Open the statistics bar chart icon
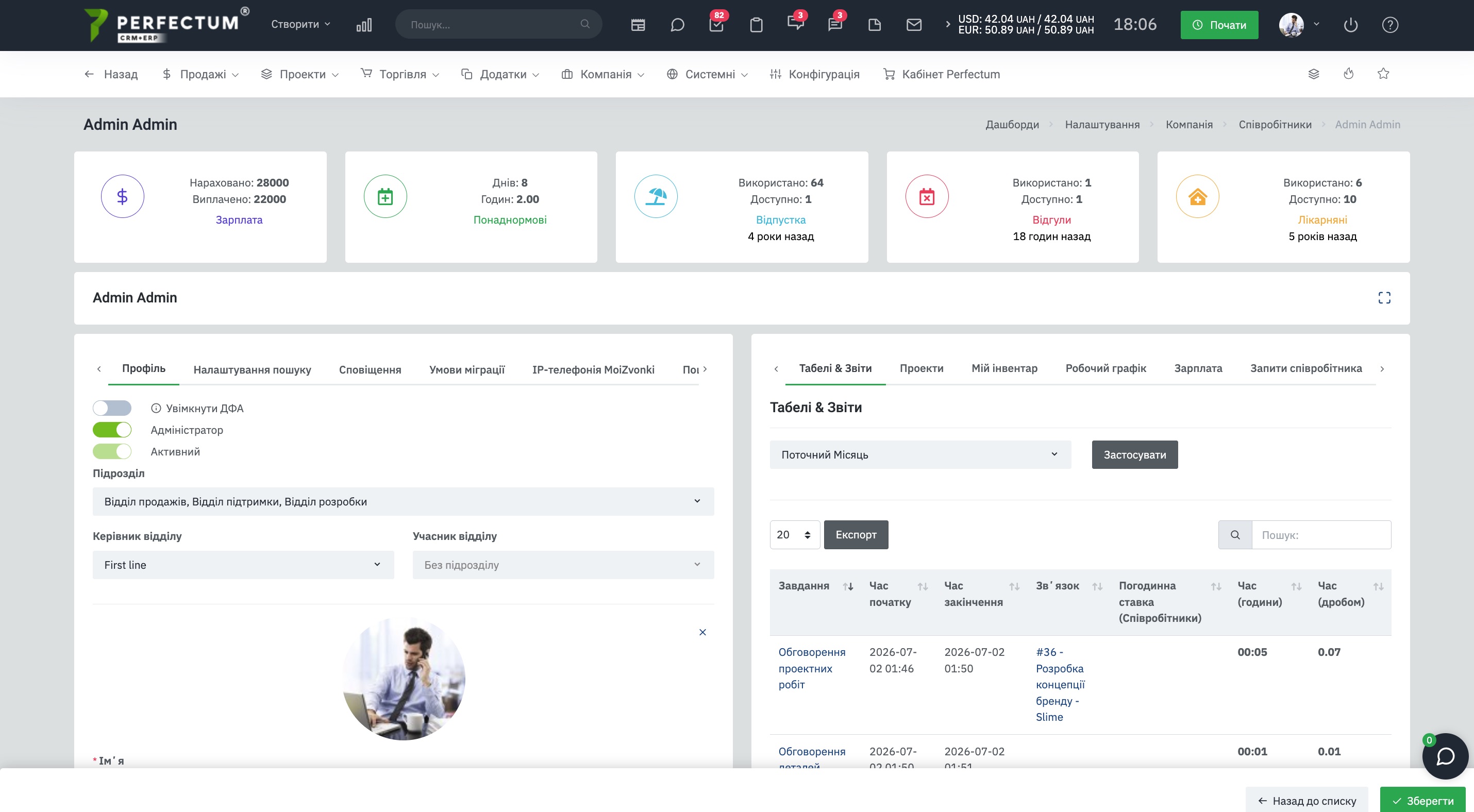The width and height of the screenshot is (1474, 812). 364,25
